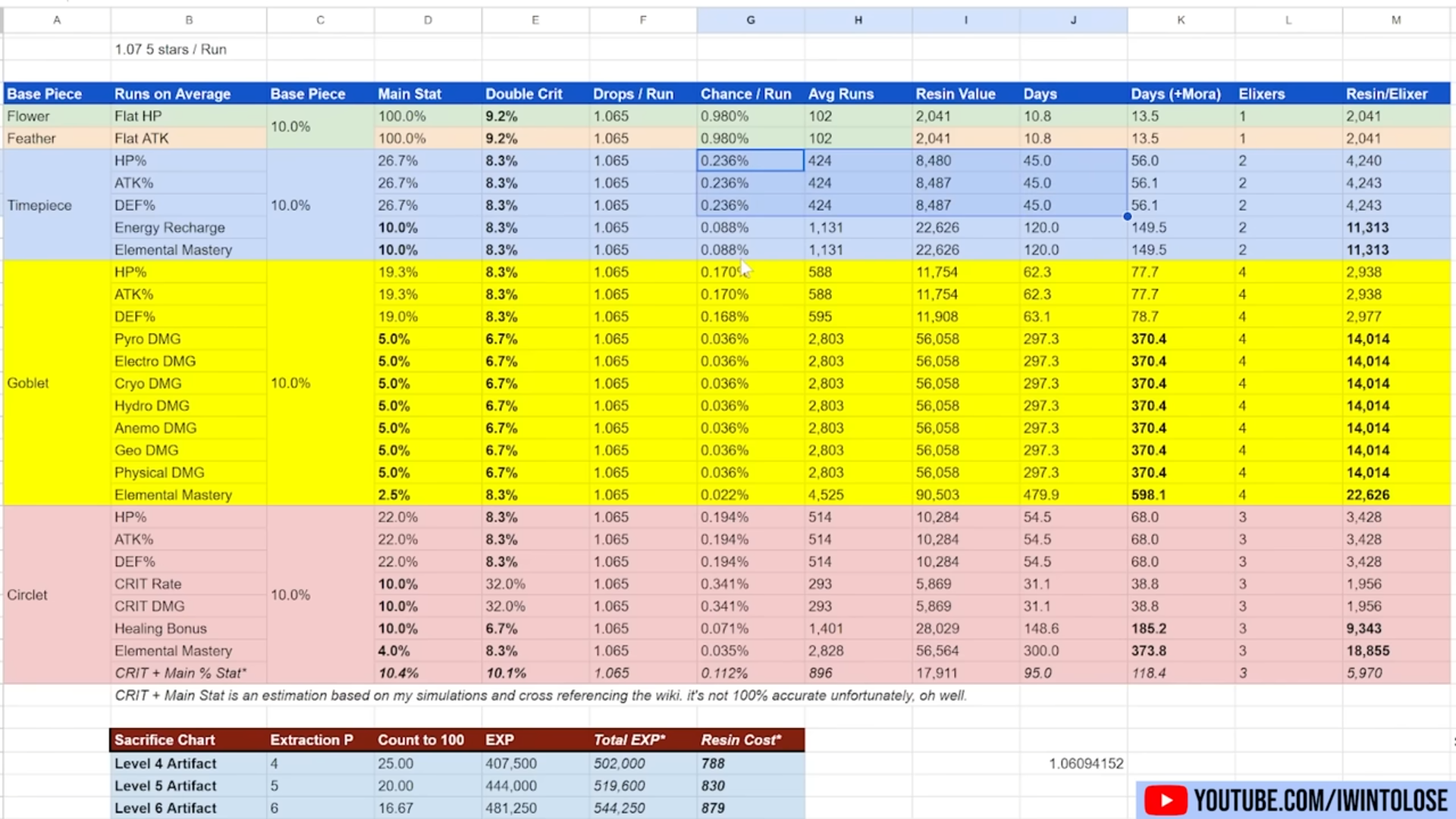Screen dimensions: 1456x819
Task: Select column A header
Action: coord(57,20)
